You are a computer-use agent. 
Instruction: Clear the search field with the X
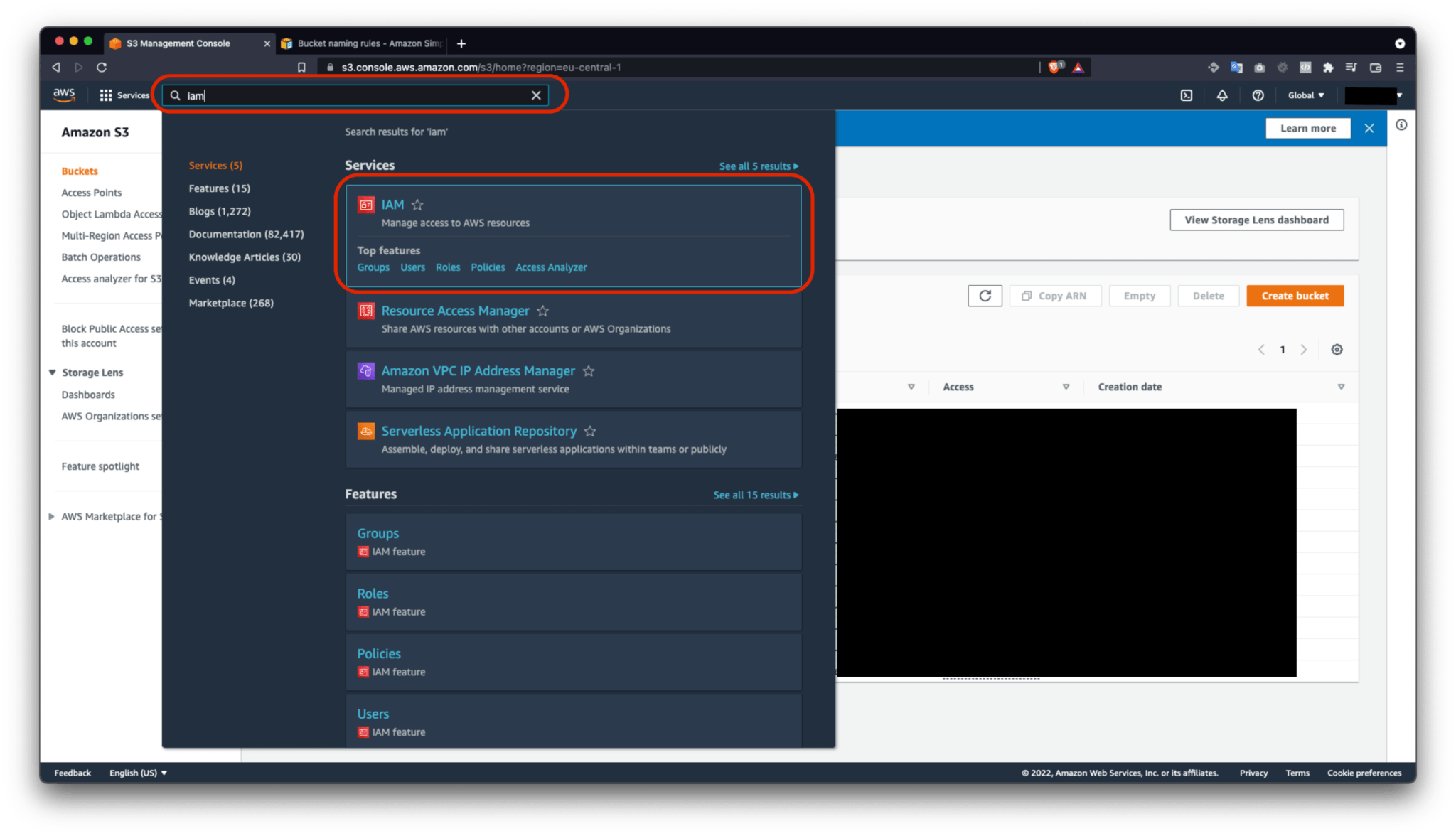pyautogui.click(x=536, y=95)
